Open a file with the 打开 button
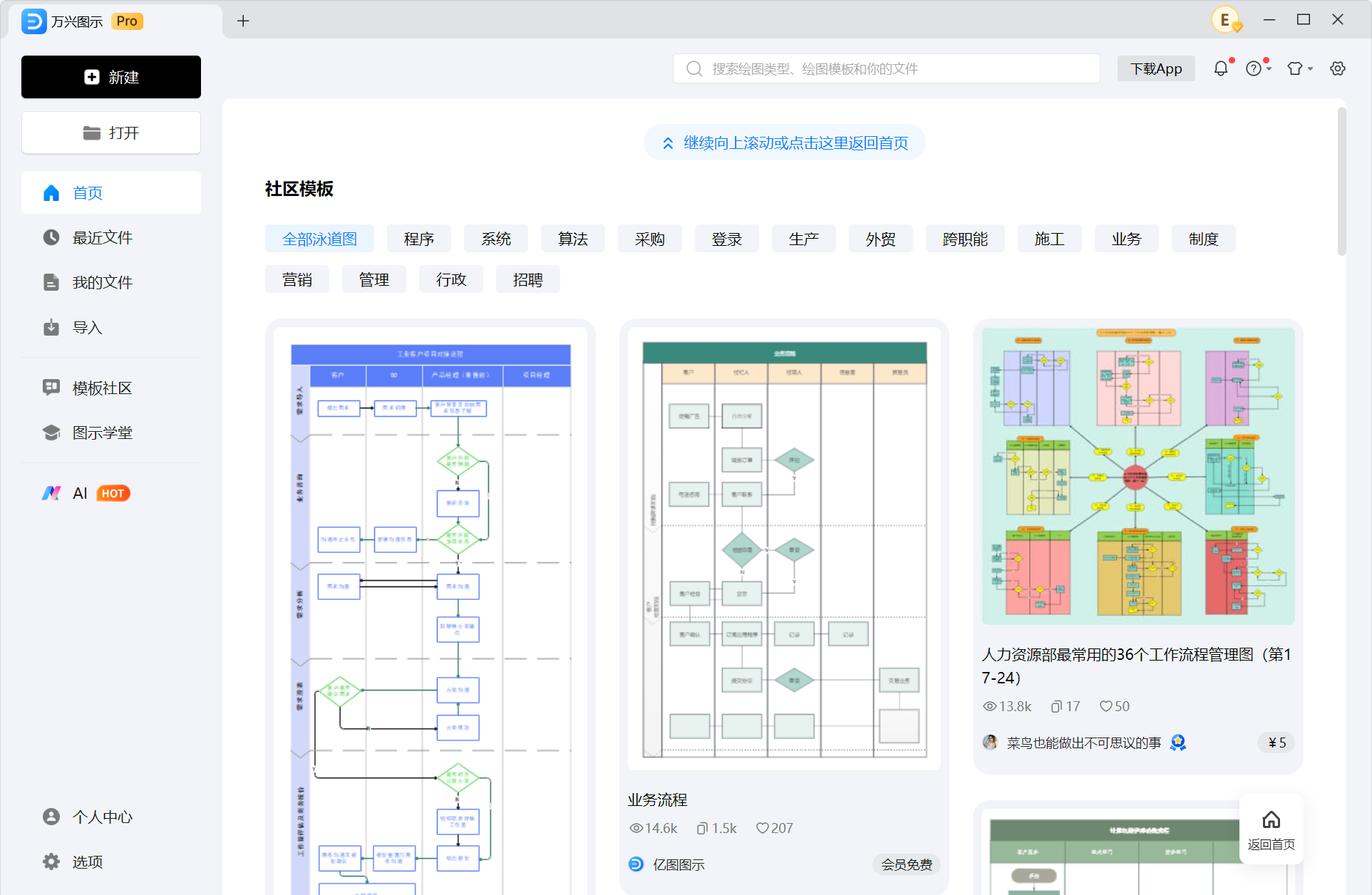Viewport: 1372px width, 895px height. 111,133
